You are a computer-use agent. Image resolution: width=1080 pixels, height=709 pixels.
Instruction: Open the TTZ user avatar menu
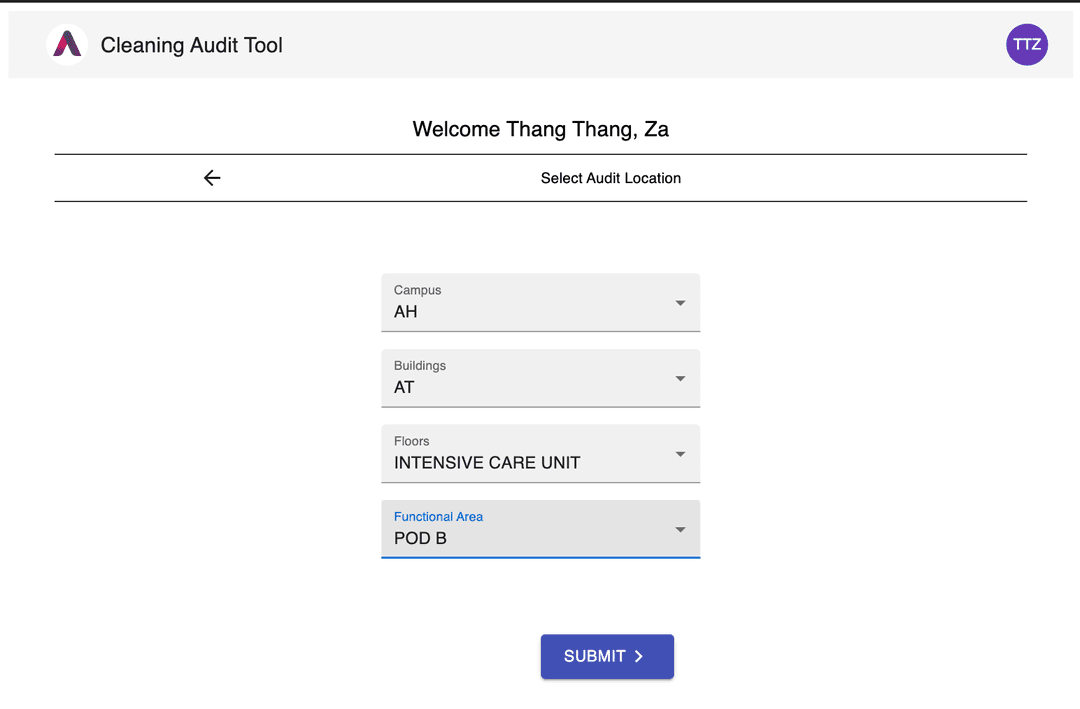[x=1026, y=45]
